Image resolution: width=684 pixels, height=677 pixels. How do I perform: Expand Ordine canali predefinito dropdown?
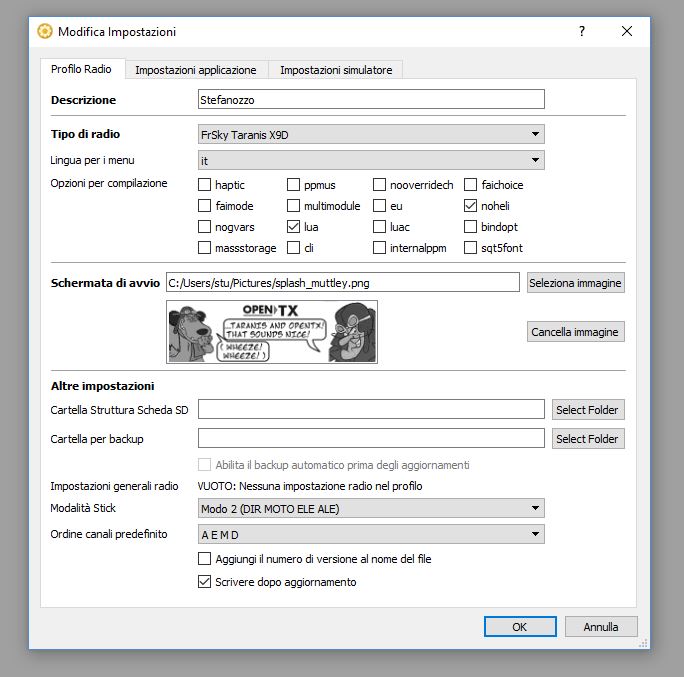point(371,535)
